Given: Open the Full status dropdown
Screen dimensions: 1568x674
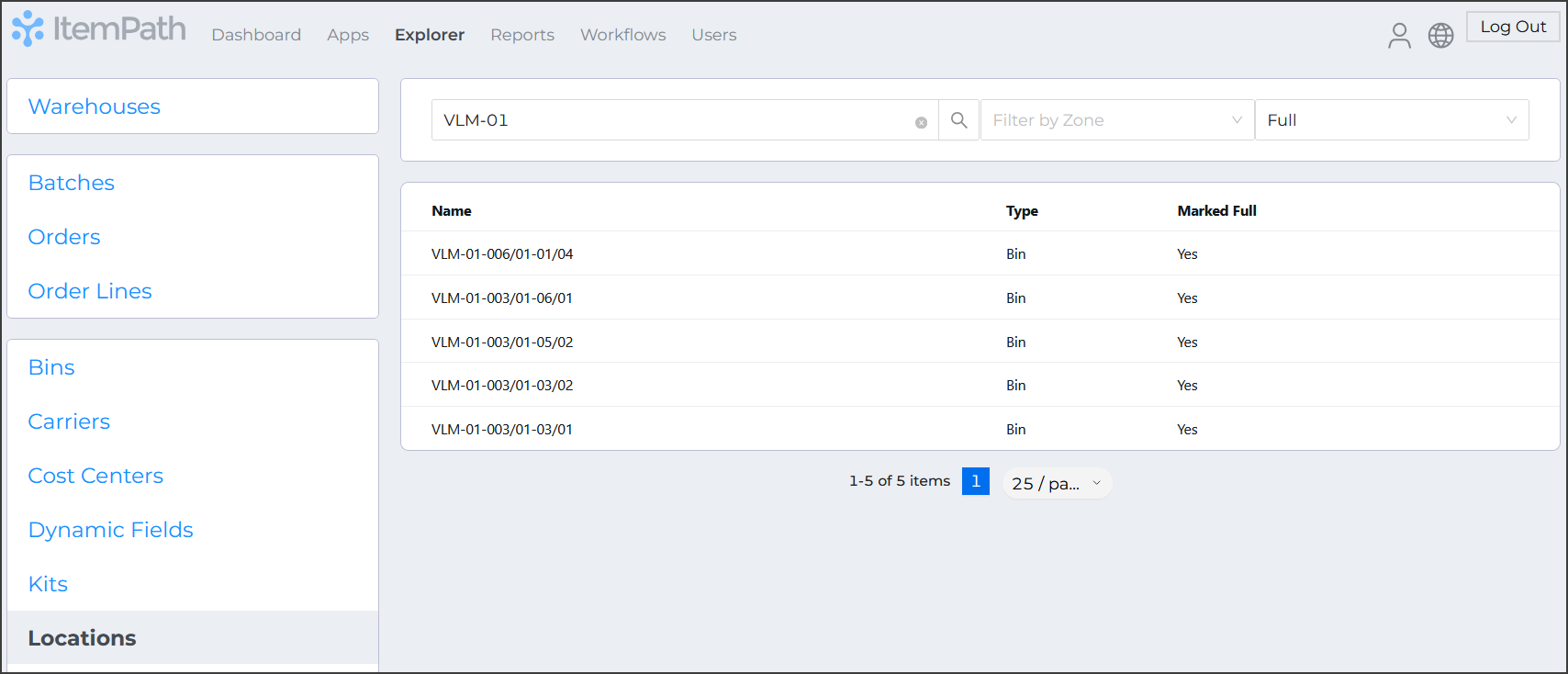Looking at the screenshot, I should point(1392,120).
